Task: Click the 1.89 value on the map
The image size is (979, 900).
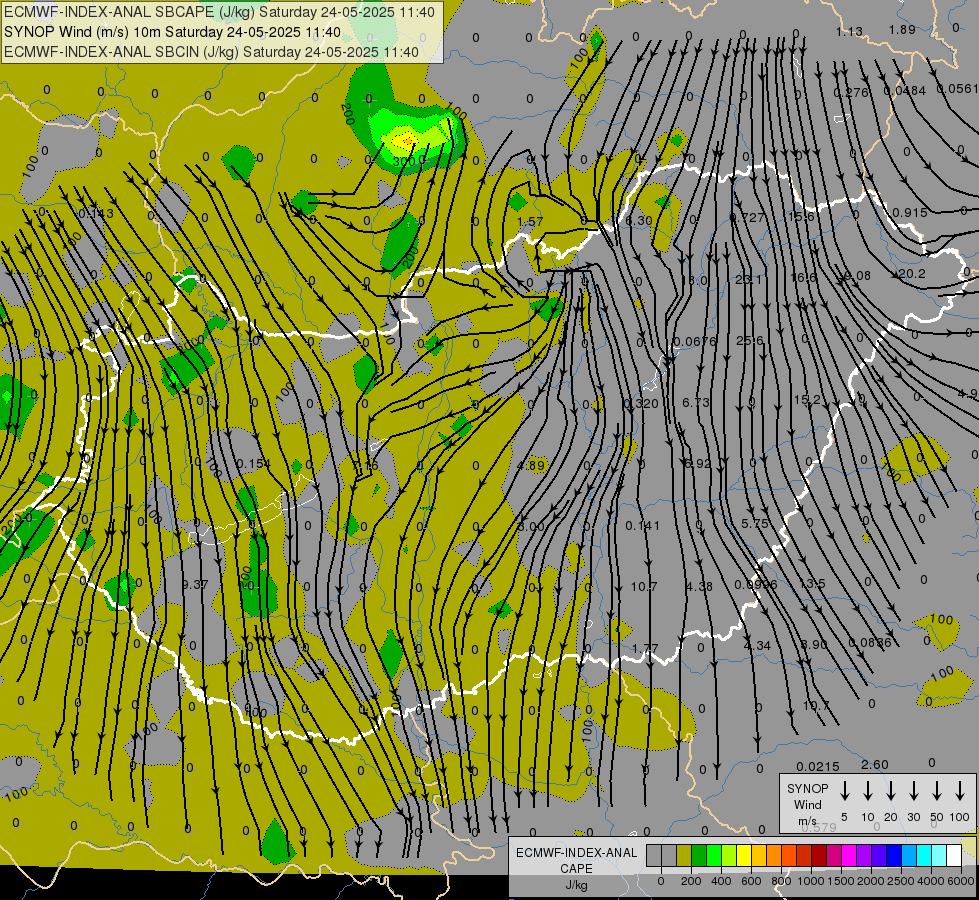Action: [x=902, y=29]
